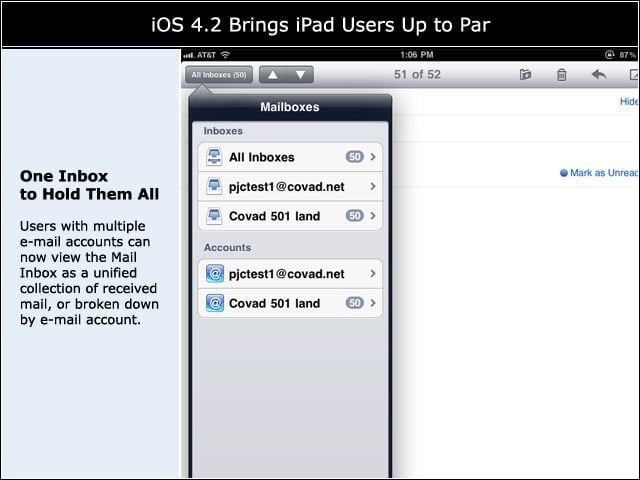Click the 50 badge on All Inboxes

click(x=355, y=157)
